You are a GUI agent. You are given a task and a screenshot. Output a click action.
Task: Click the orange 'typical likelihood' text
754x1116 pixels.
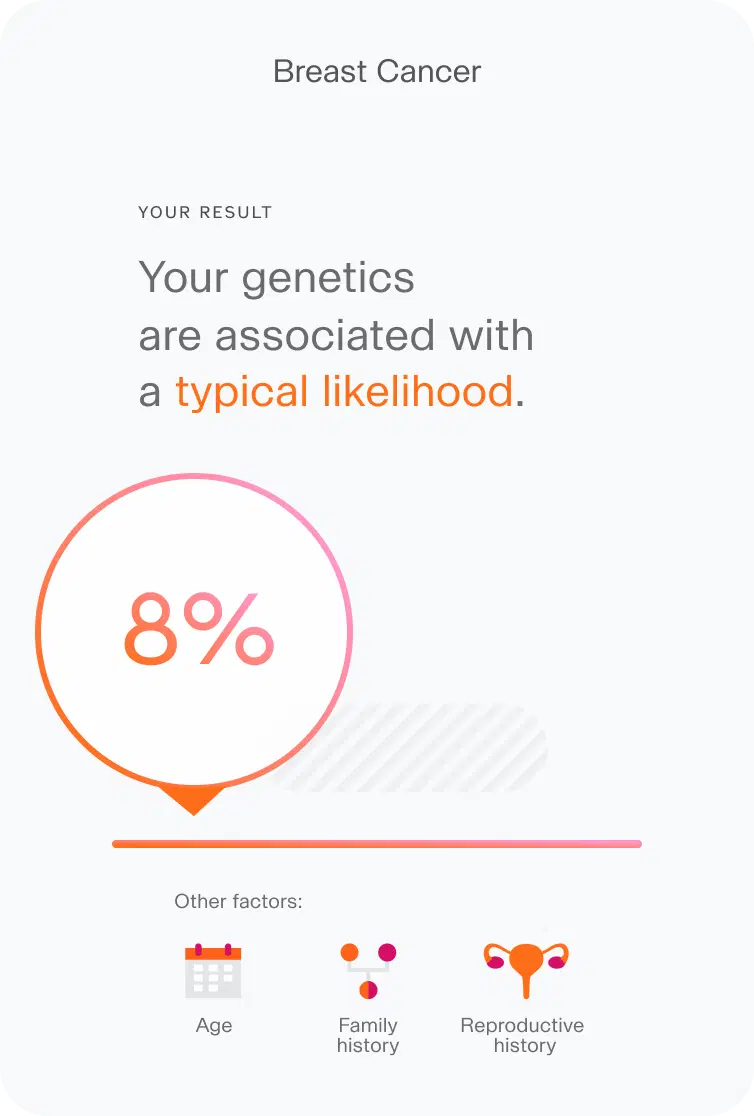click(x=344, y=392)
